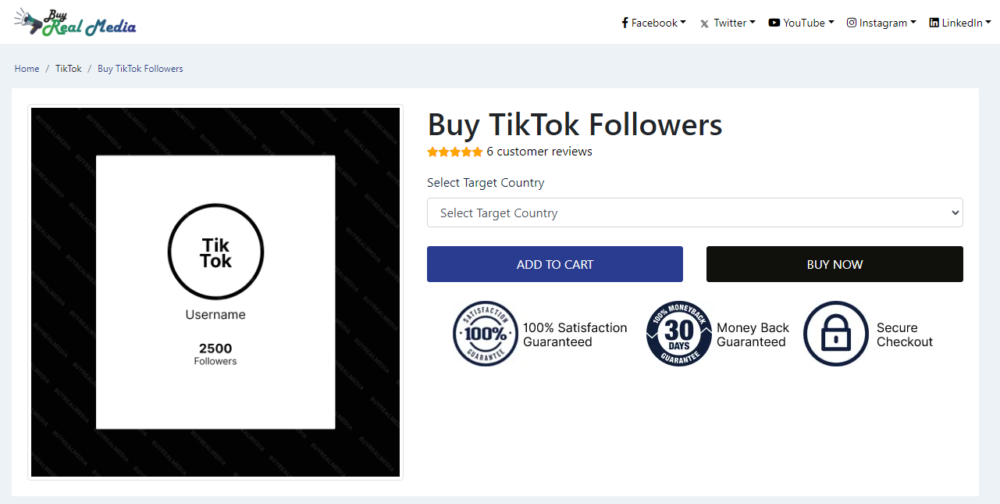
Task: Go to Home via breadcrumb
Action: click(27, 69)
